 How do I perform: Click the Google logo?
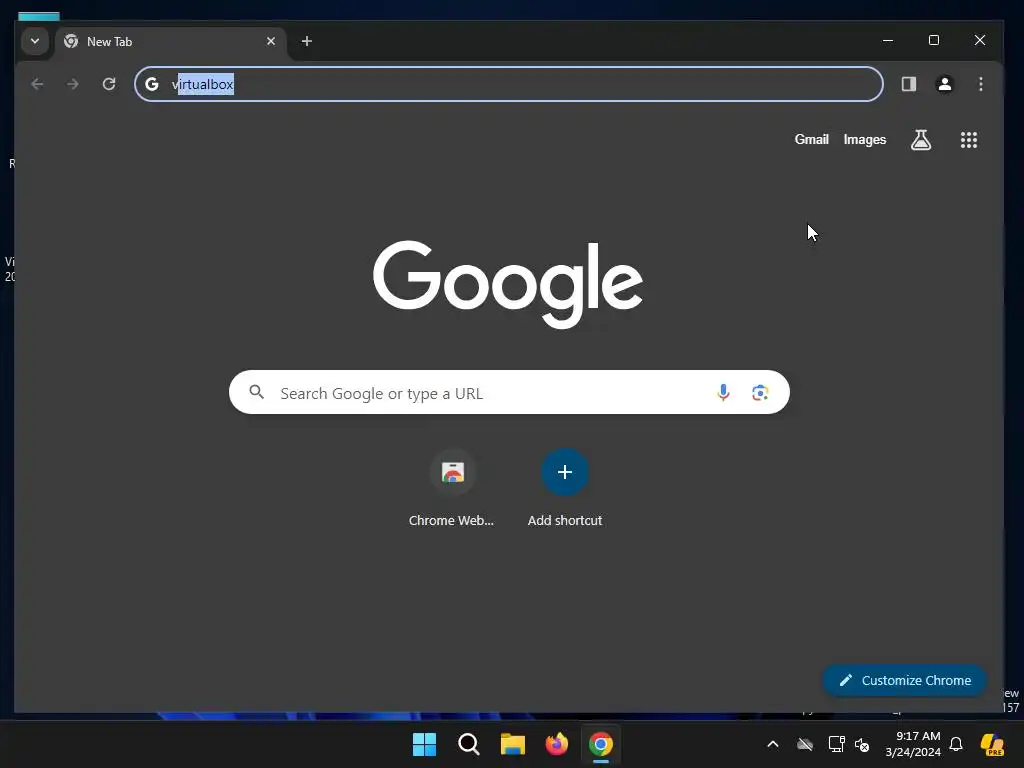point(508,284)
